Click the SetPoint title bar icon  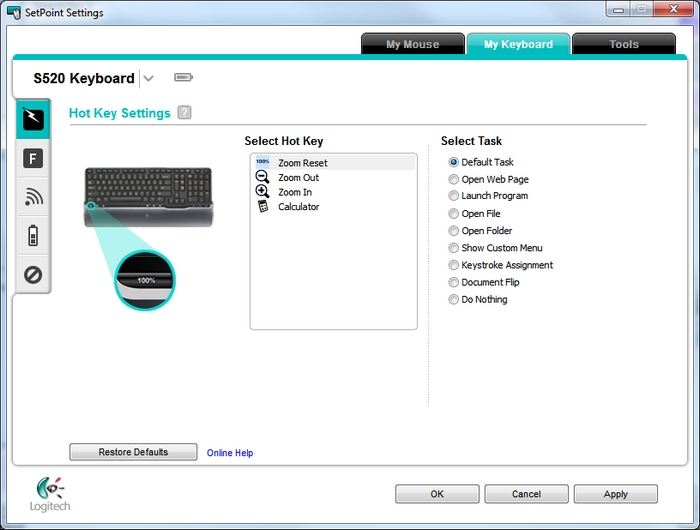(x=14, y=13)
